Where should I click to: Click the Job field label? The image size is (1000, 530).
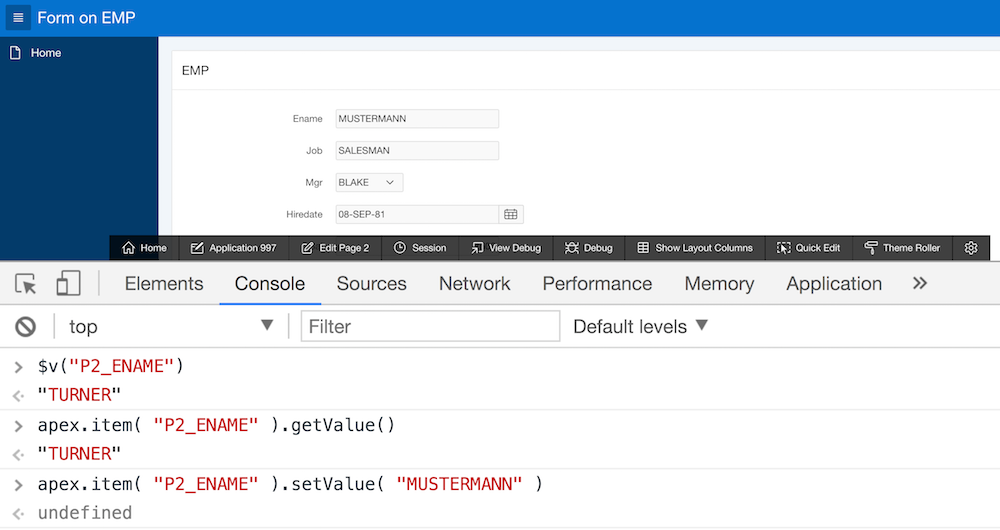pyautogui.click(x=314, y=151)
